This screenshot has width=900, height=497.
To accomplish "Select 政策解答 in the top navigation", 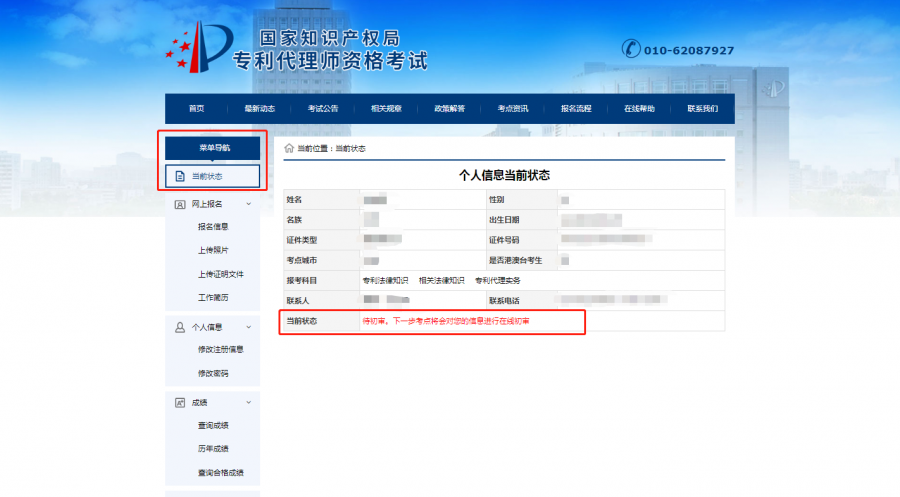I will [x=449, y=108].
